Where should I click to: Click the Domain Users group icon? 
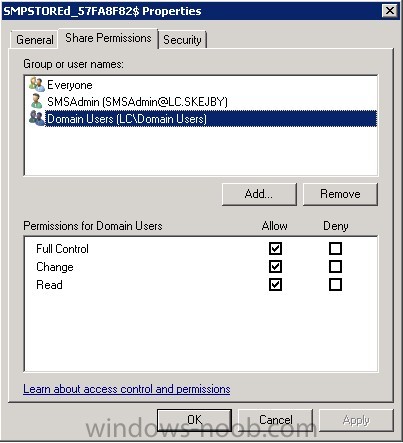click(37, 118)
